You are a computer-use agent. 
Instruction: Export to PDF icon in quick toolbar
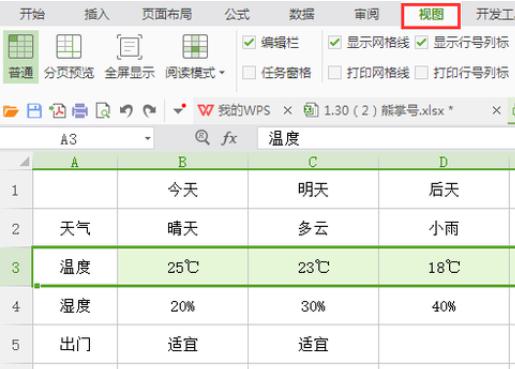[57, 111]
